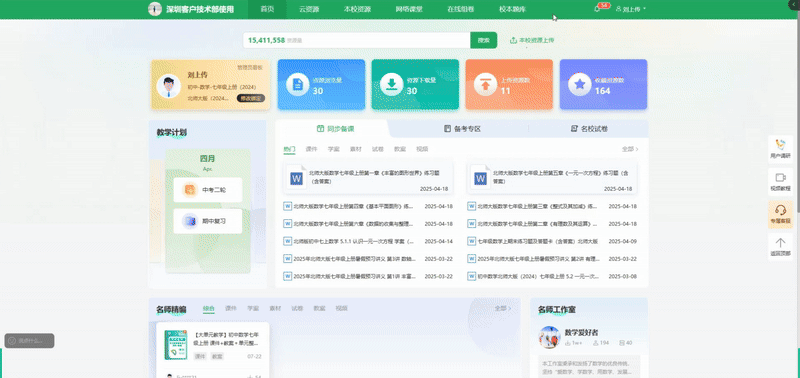Screen dimensions: 800x378
Task: Click Word icon beside 第2讲 预习讲义 row
Action: [471, 259]
